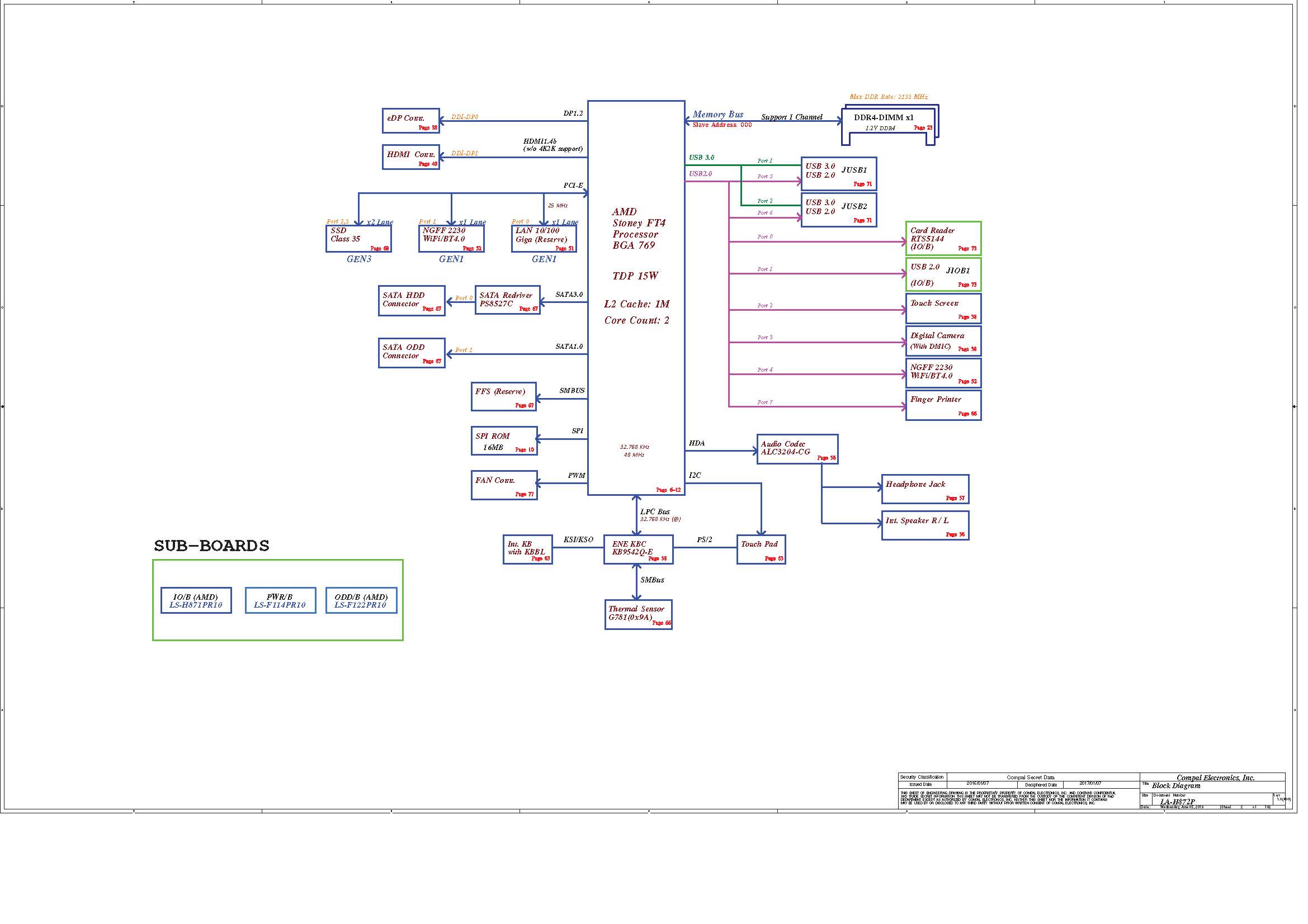Select the LA-H872P document number
1308x924 pixels.
(x=1178, y=802)
